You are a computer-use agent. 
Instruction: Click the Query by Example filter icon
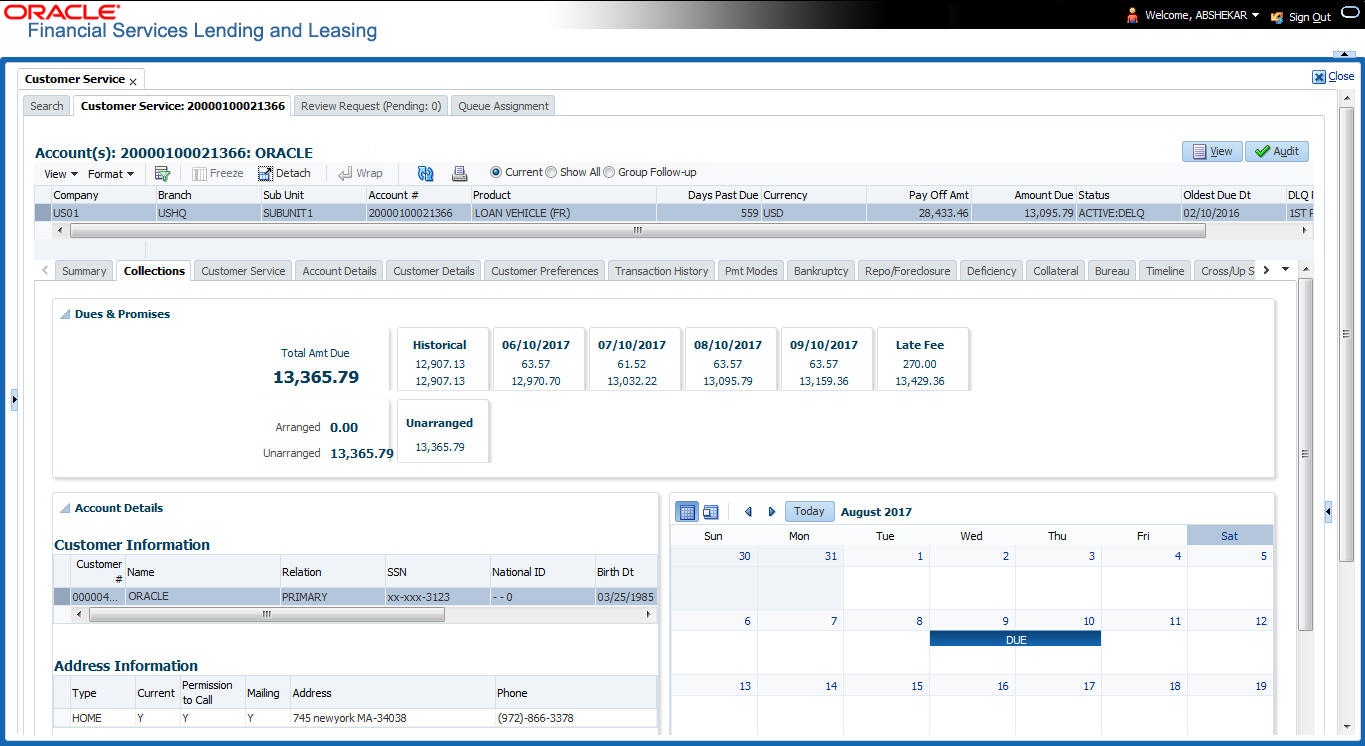pos(162,173)
